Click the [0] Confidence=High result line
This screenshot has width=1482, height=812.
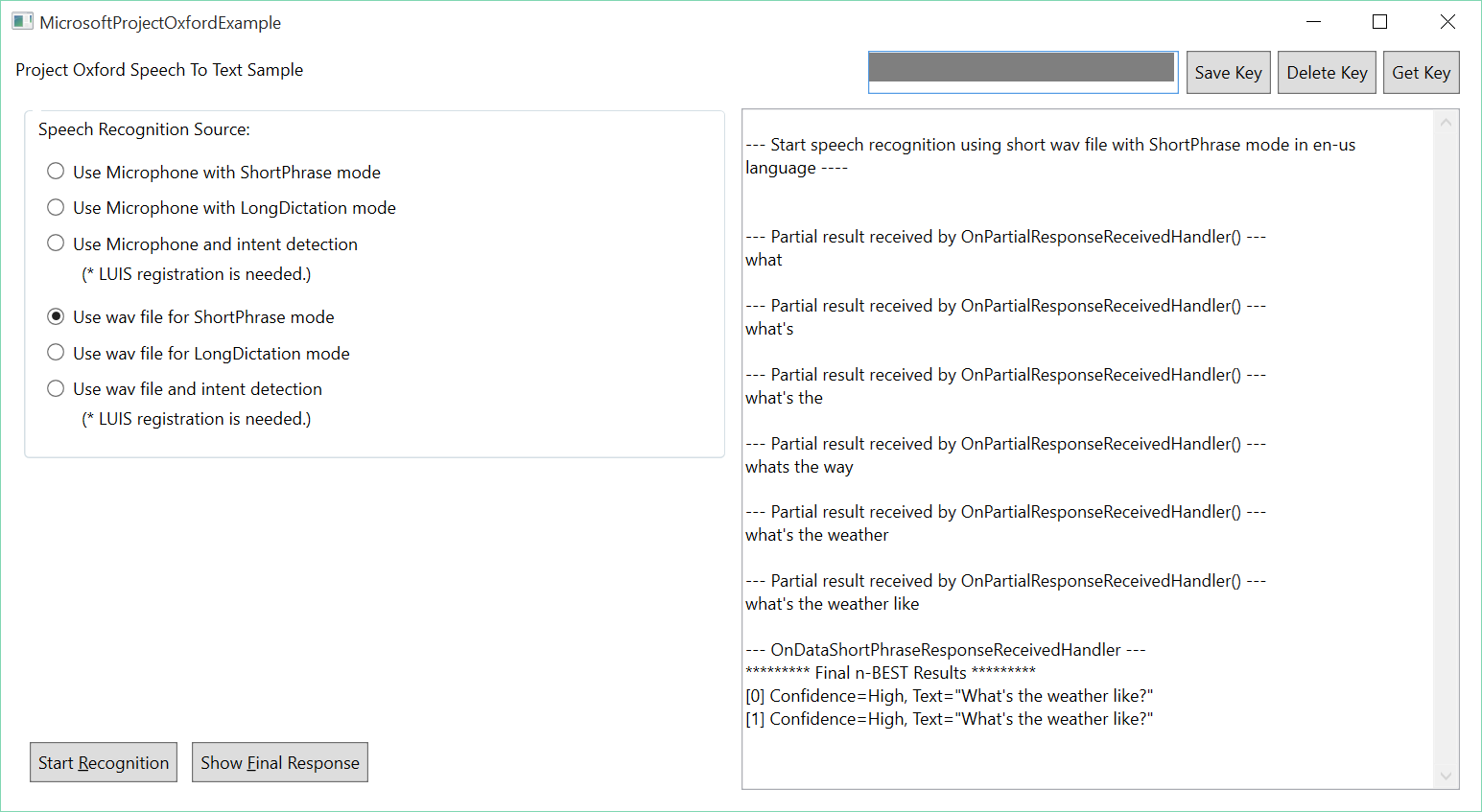pyautogui.click(x=950, y=696)
